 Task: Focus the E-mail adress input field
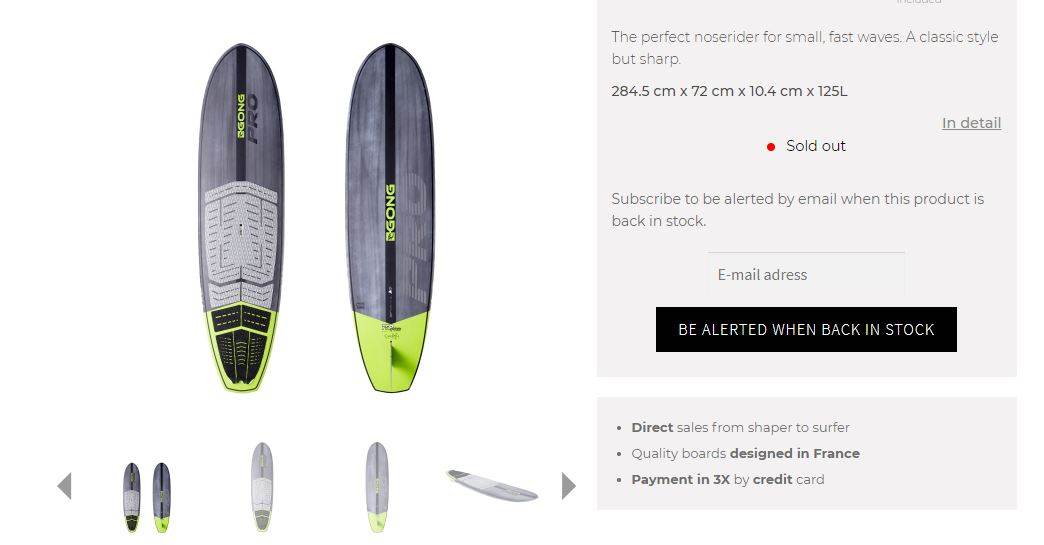(806, 275)
